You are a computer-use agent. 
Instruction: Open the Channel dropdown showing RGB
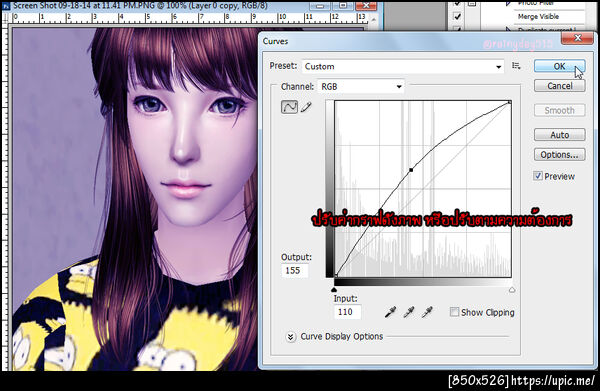click(361, 86)
